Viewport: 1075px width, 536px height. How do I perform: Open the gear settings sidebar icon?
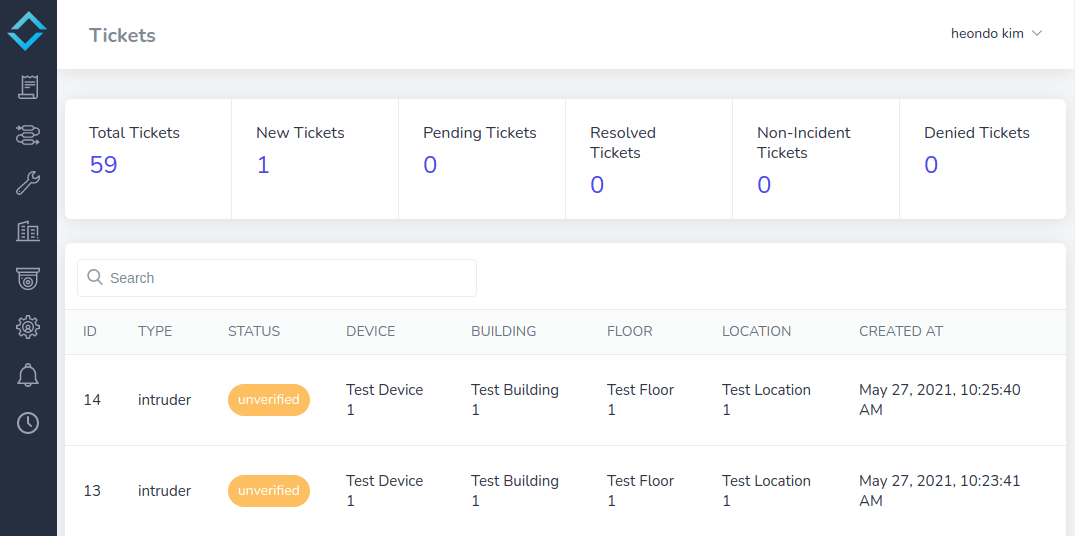click(x=28, y=327)
